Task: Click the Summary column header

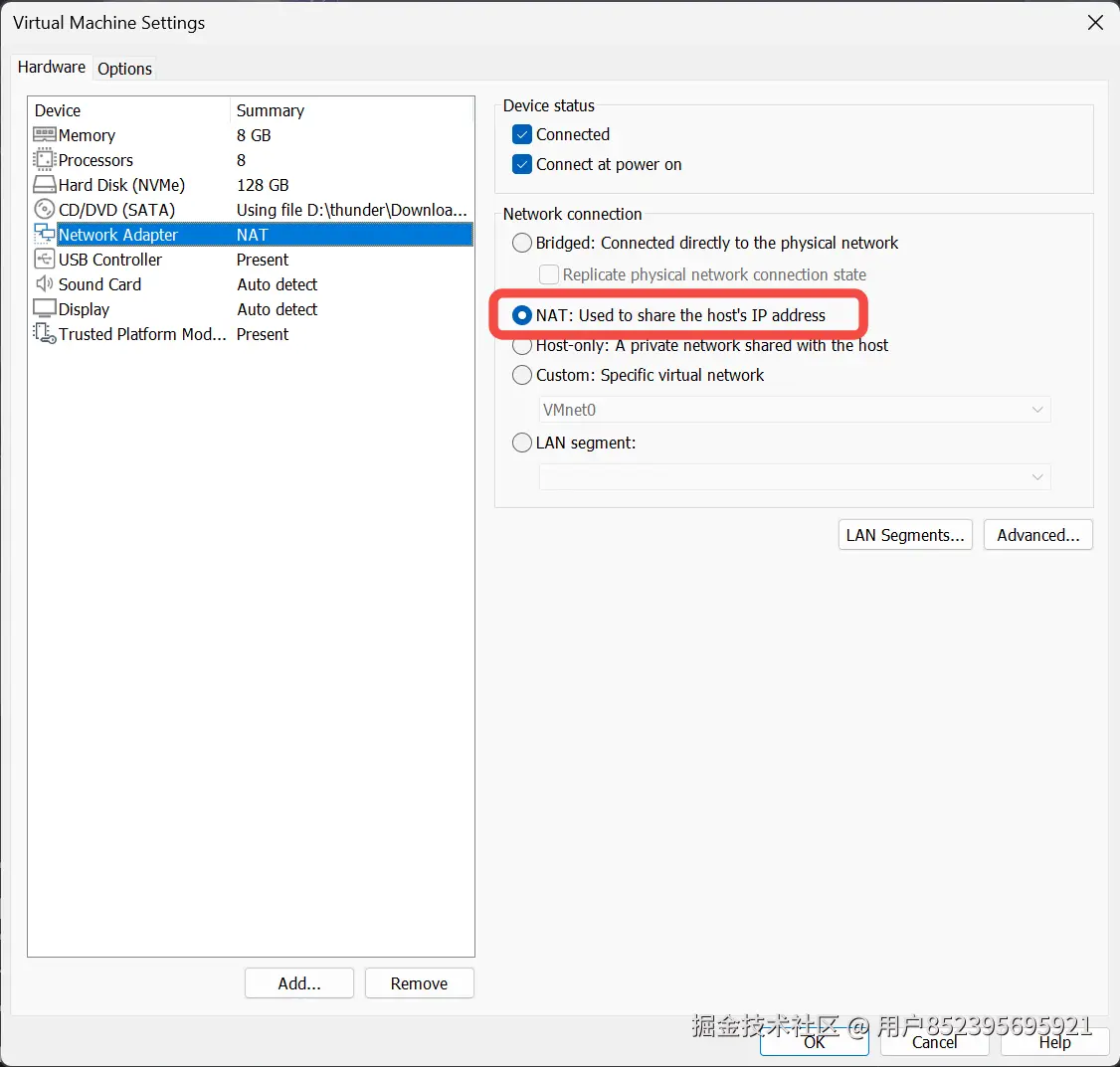Action: click(270, 110)
